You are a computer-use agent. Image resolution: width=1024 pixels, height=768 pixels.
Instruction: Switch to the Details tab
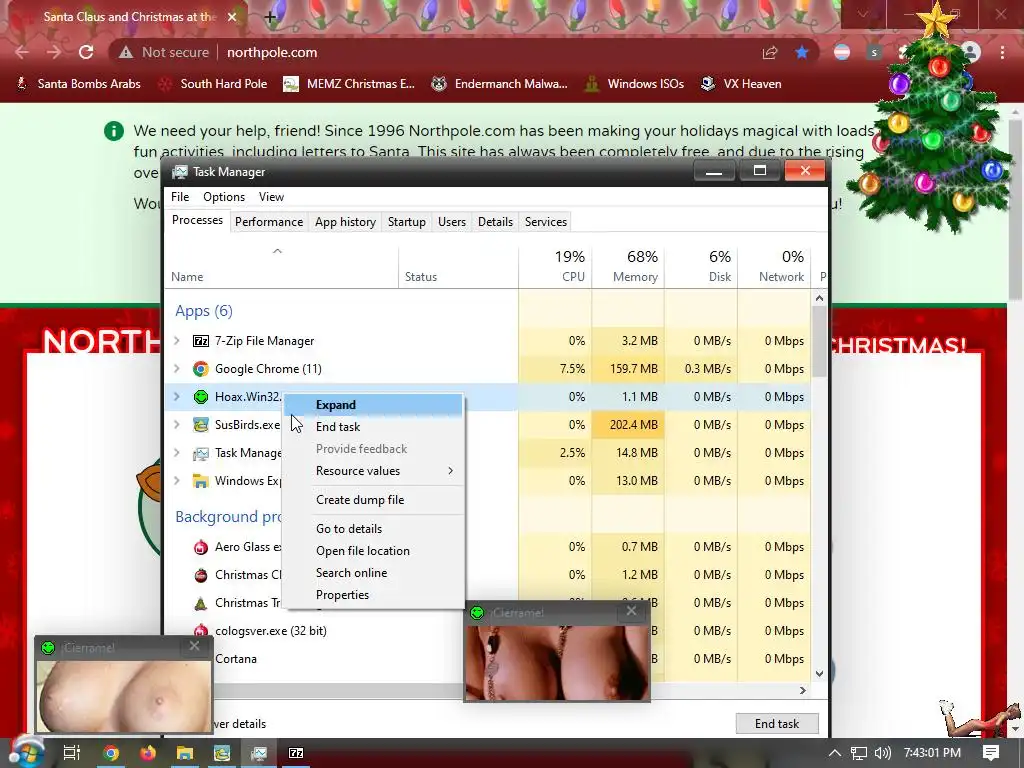pyautogui.click(x=496, y=222)
